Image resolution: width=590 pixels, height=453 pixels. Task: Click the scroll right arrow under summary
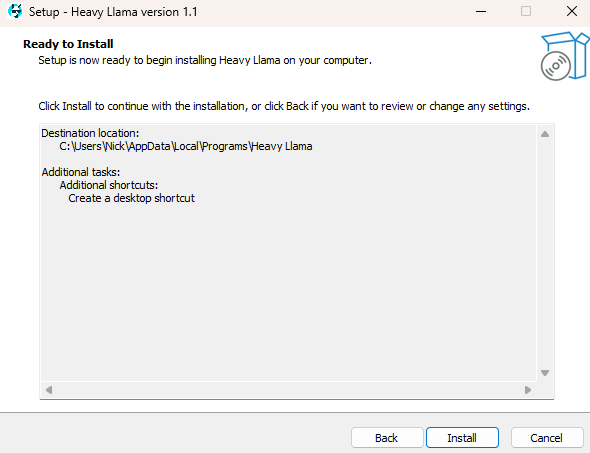click(528, 390)
